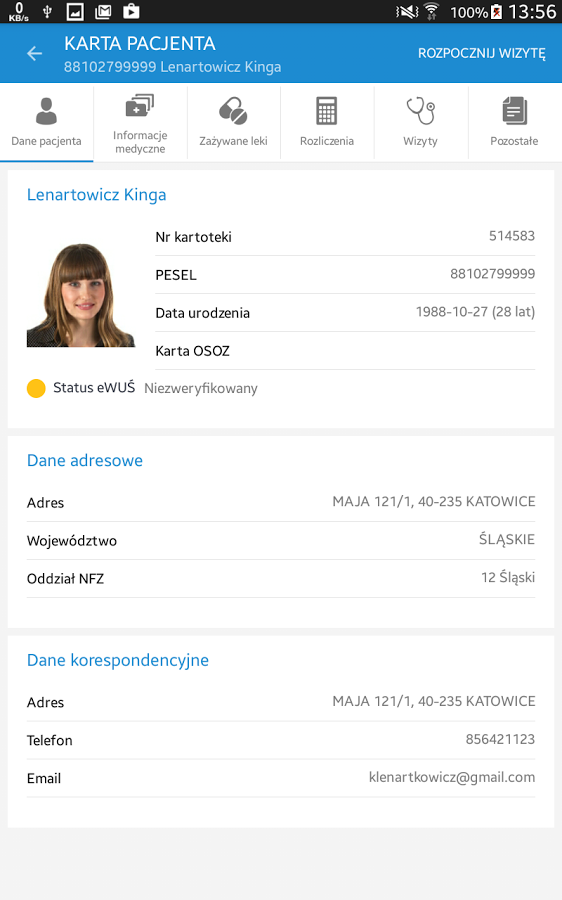Select the patient photo thumbnail
562x900 pixels.
click(x=81, y=295)
